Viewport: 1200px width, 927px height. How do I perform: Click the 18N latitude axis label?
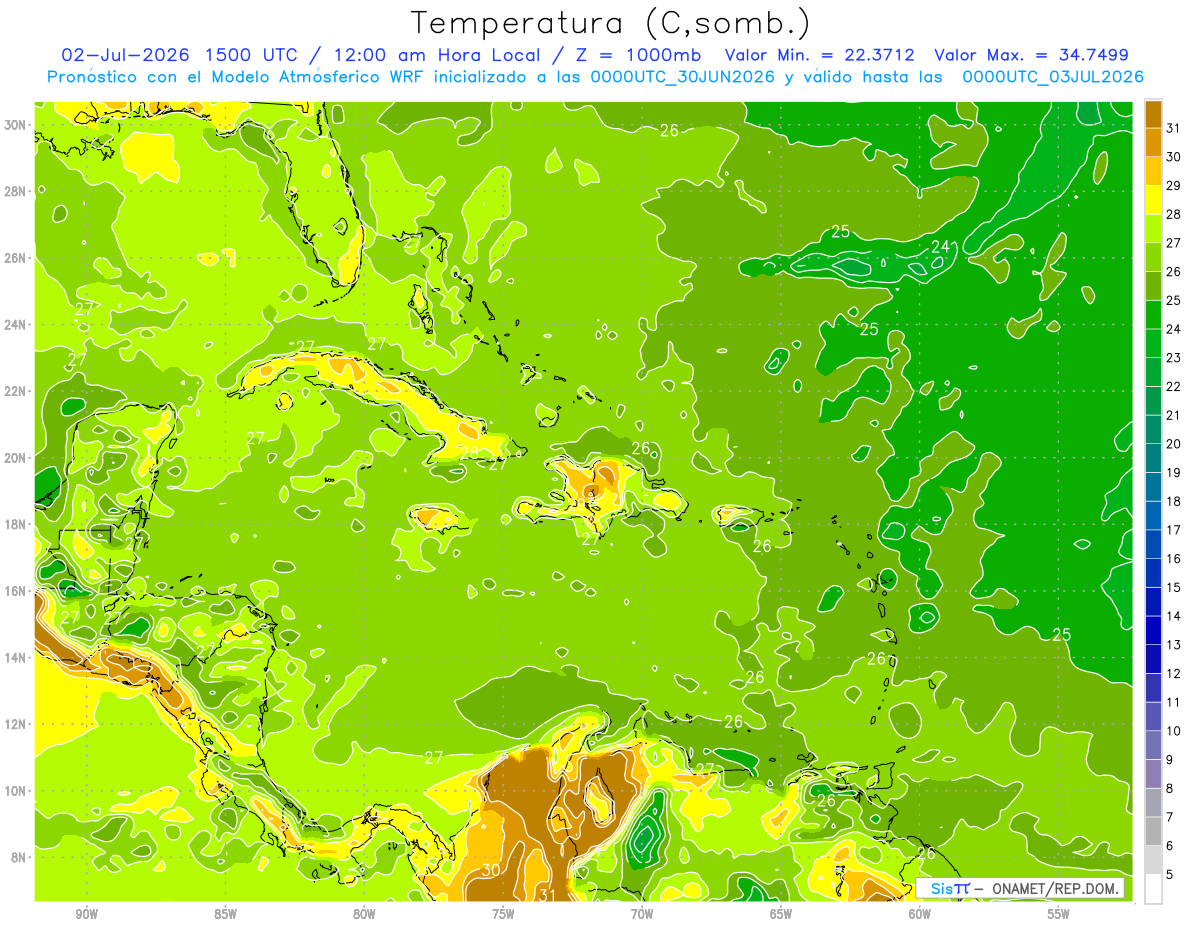pyautogui.click(x=15, y=524)
